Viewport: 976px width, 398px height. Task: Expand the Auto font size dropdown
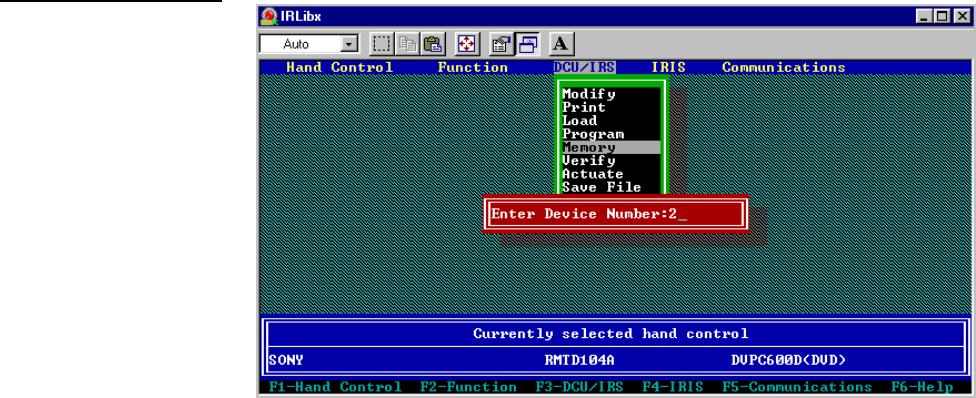click(x=349, y=45)
